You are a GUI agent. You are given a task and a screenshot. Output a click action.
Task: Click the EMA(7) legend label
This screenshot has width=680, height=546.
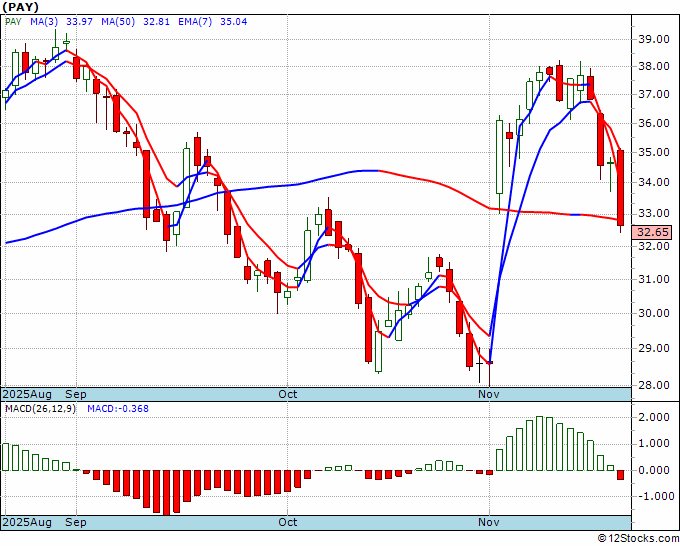click(x=195, y=21)
